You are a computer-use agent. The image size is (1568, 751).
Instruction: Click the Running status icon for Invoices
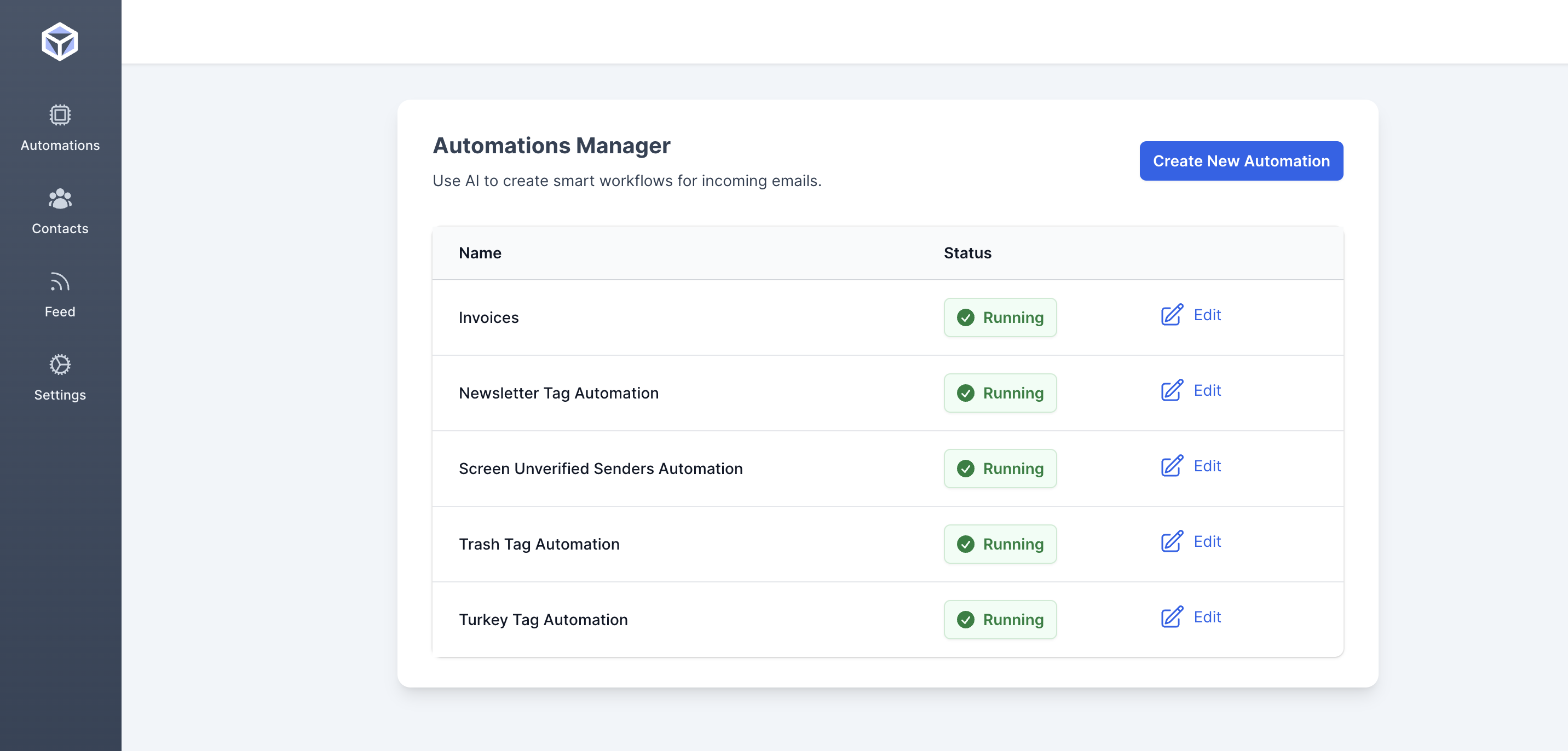[x=966, y=317]
